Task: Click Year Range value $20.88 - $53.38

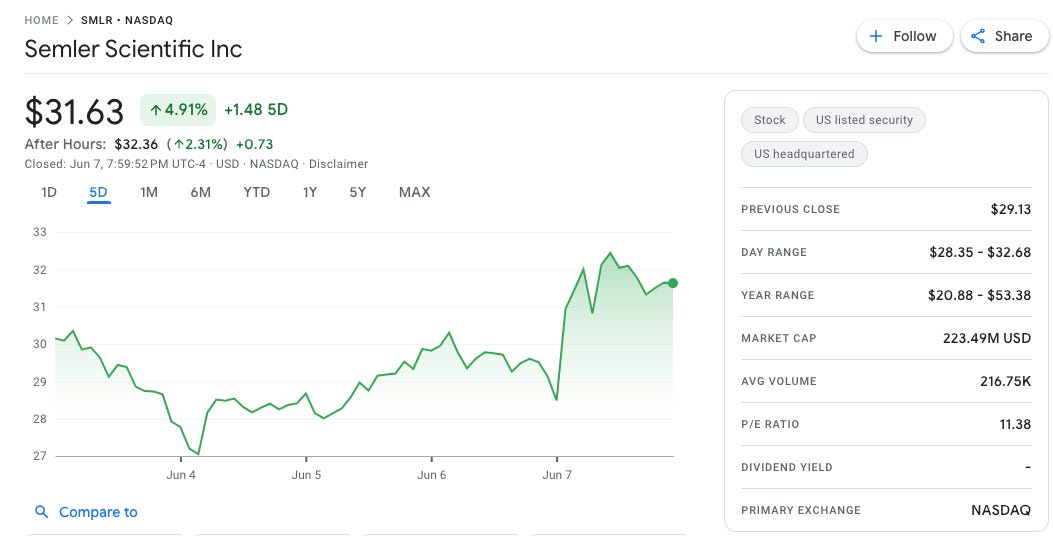Action: (980, 295)
